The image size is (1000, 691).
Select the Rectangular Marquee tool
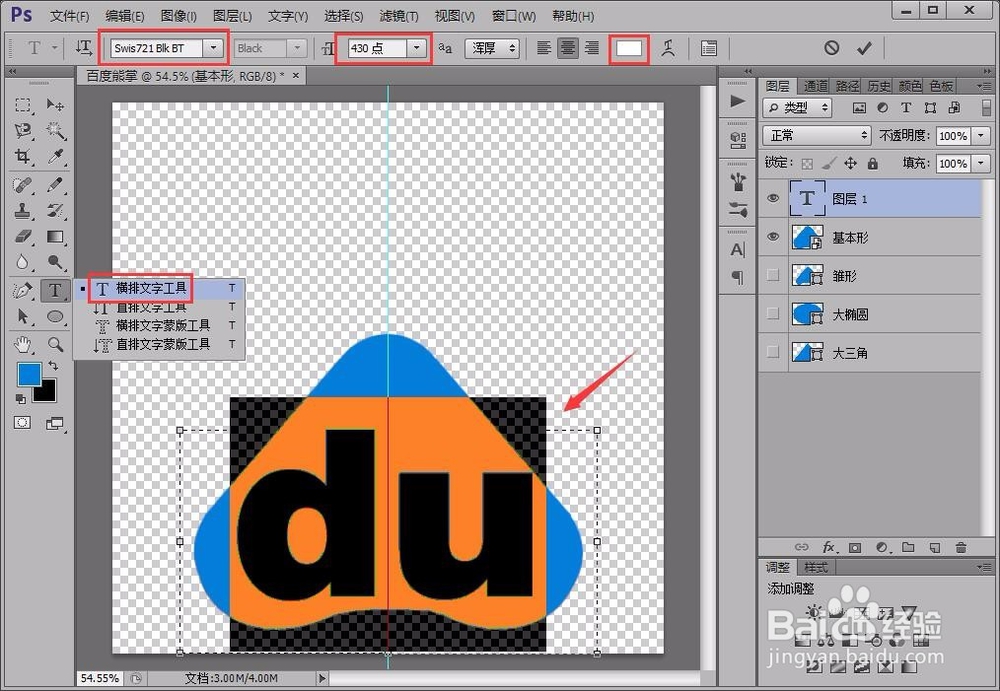23,105
